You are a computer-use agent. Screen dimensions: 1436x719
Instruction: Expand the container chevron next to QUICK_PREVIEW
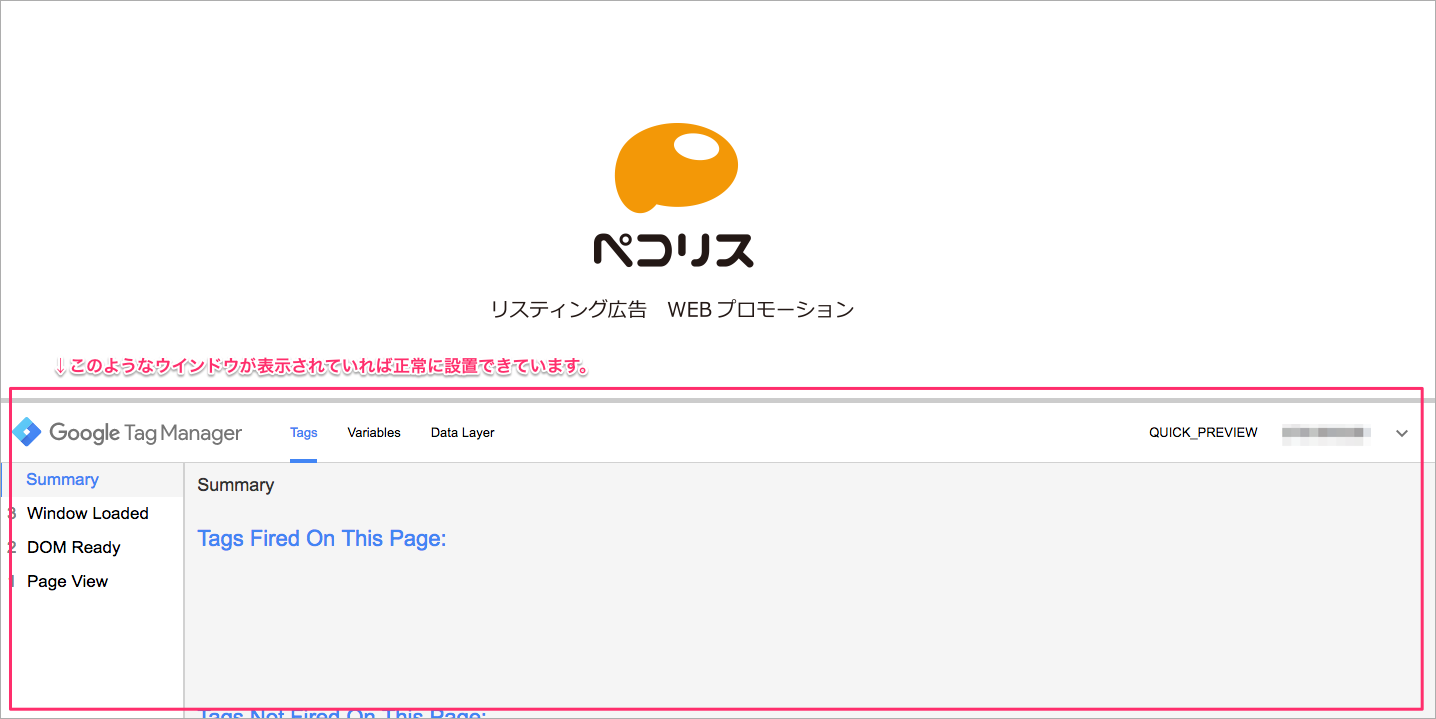[1402, 433]
